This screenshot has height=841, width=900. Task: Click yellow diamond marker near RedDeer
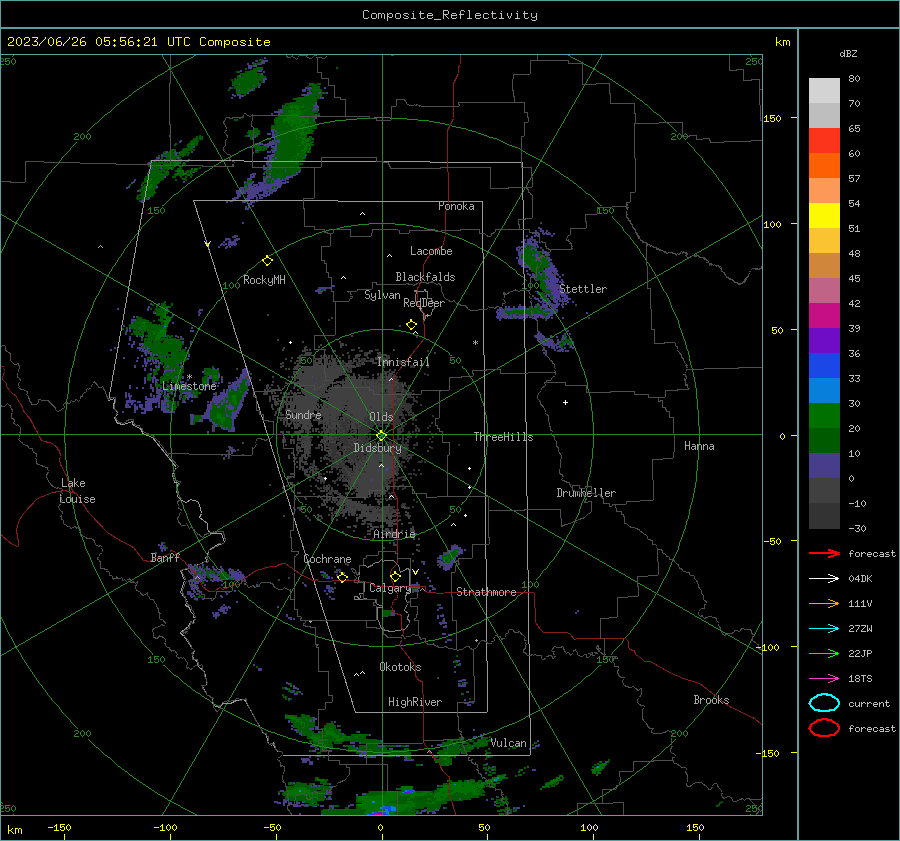point(411,324)
